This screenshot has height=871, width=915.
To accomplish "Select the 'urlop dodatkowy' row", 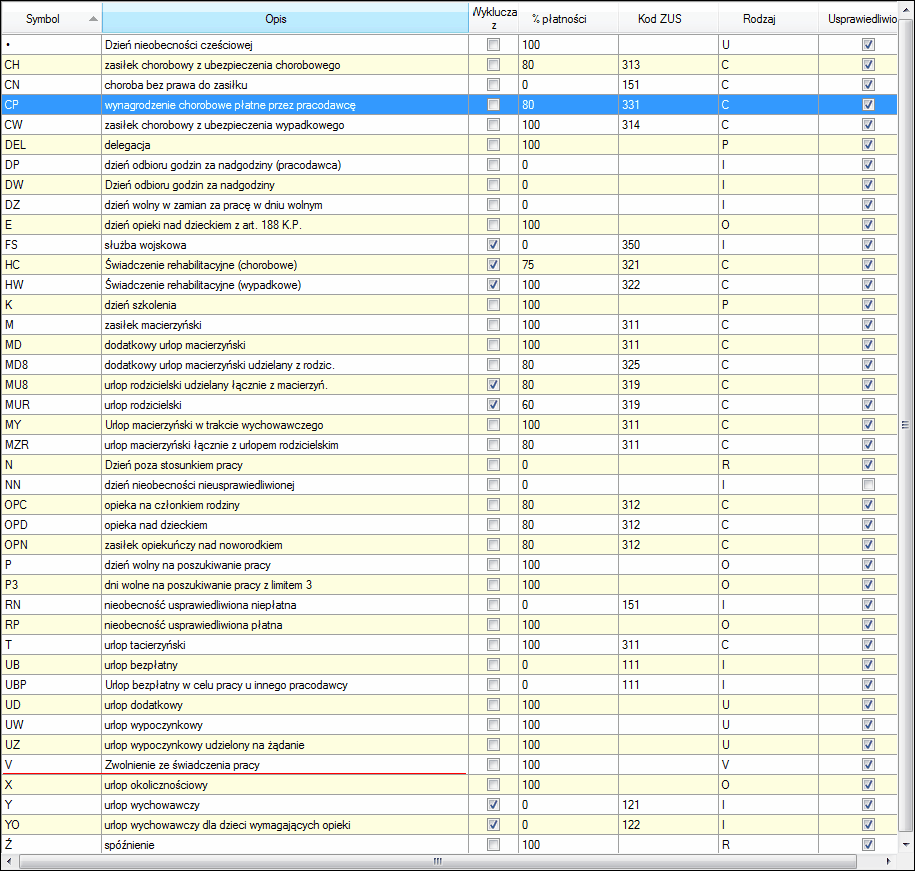I will [449, 704].
